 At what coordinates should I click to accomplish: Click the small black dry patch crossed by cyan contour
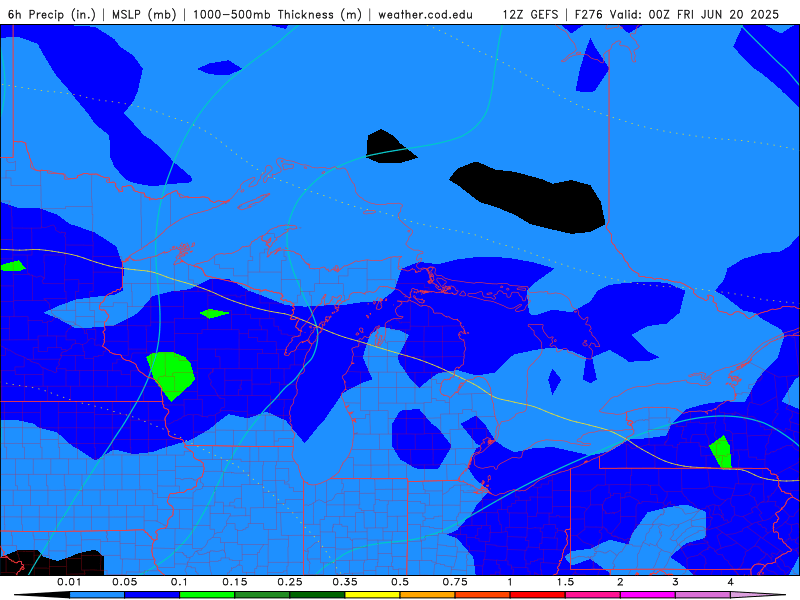point(390,146)
